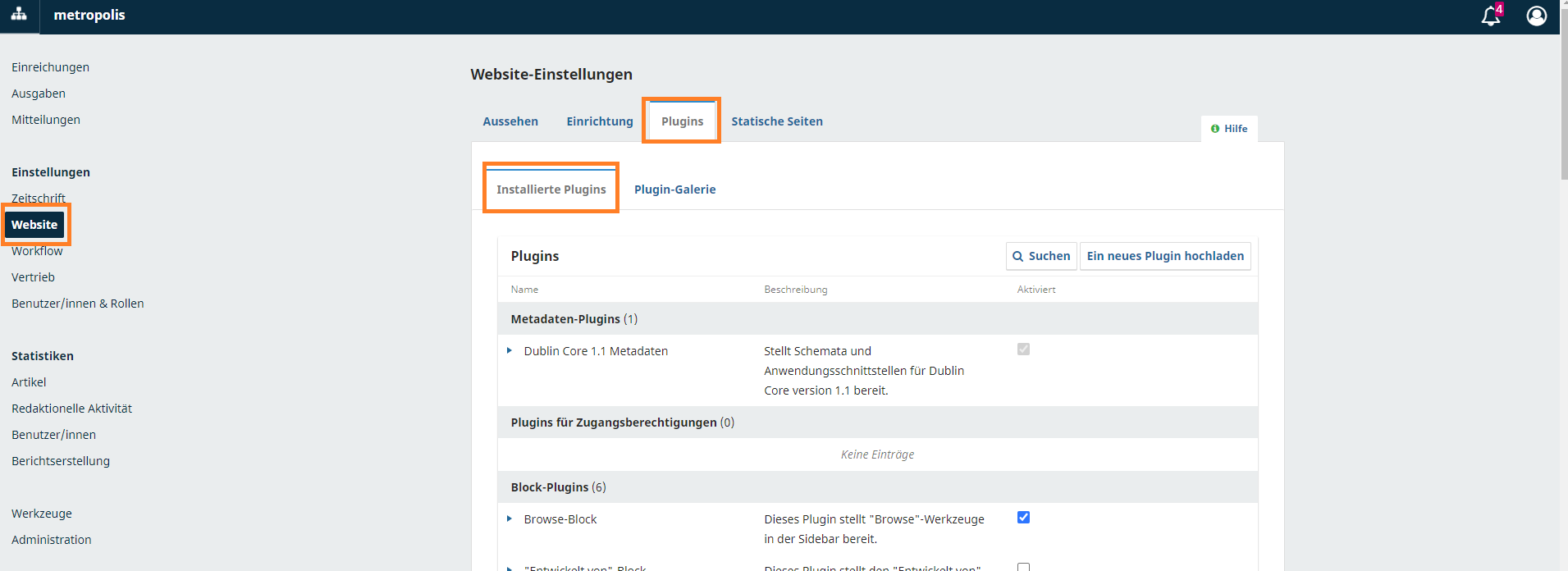Viewport: 1568px width, 571px height.
Task: Click Ein neues Plugin hochladen button
Action: (1164, 256)
